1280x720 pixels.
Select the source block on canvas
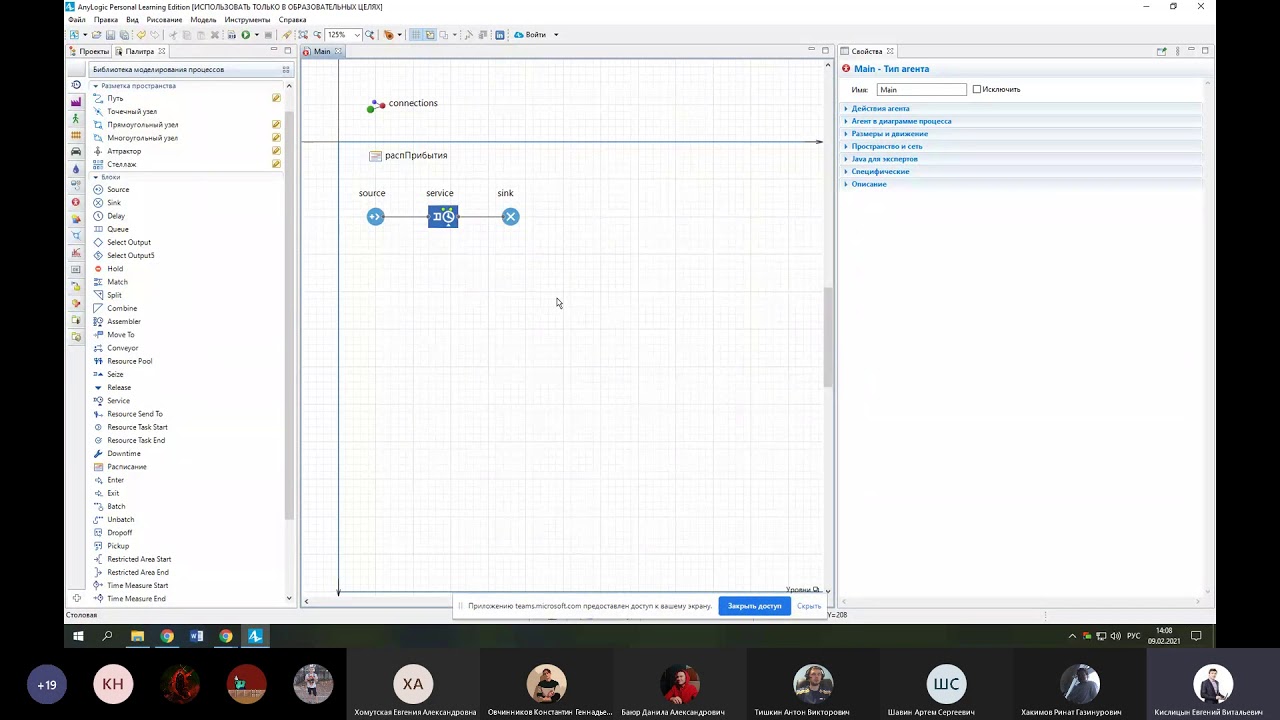coord(375,217)
